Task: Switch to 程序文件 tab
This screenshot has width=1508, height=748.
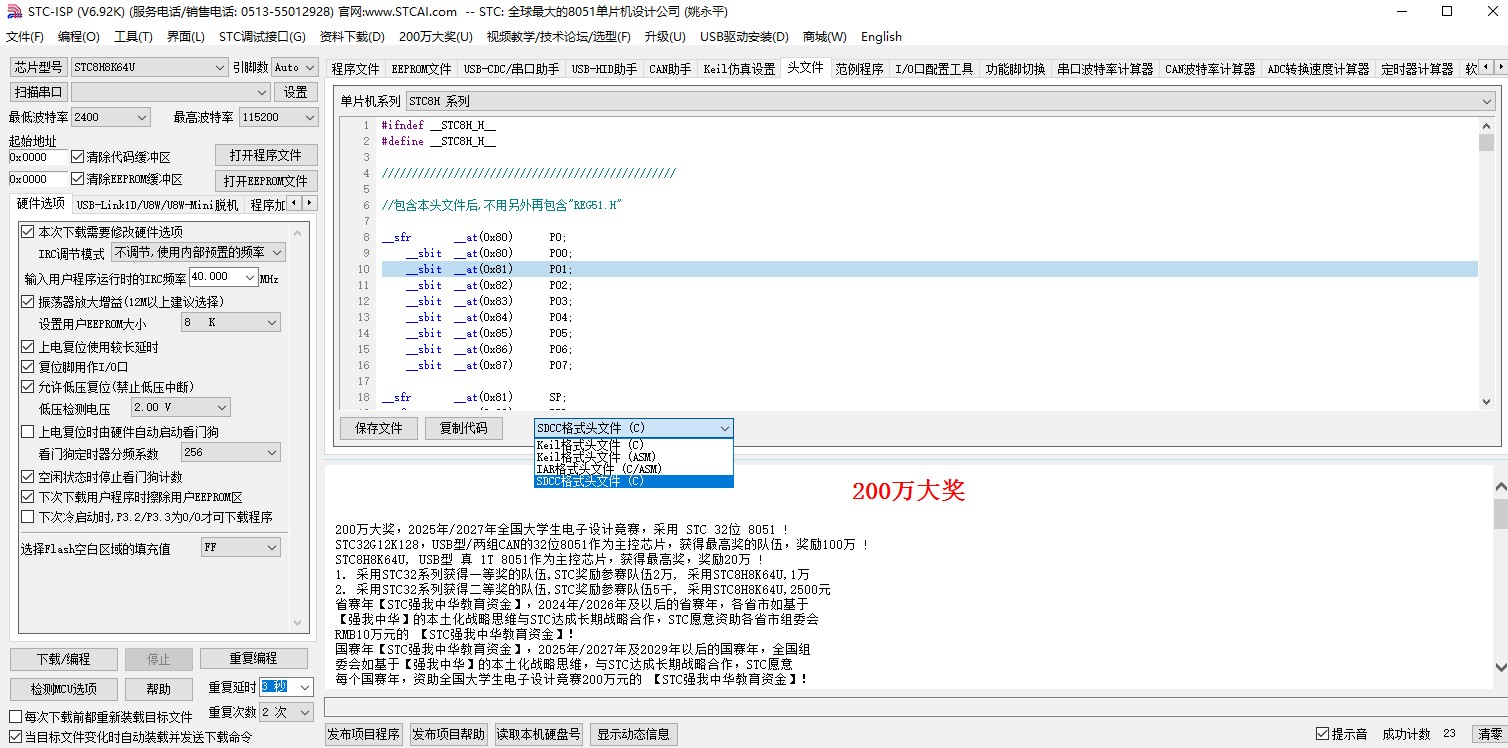Action: click(x=356, y=69)
